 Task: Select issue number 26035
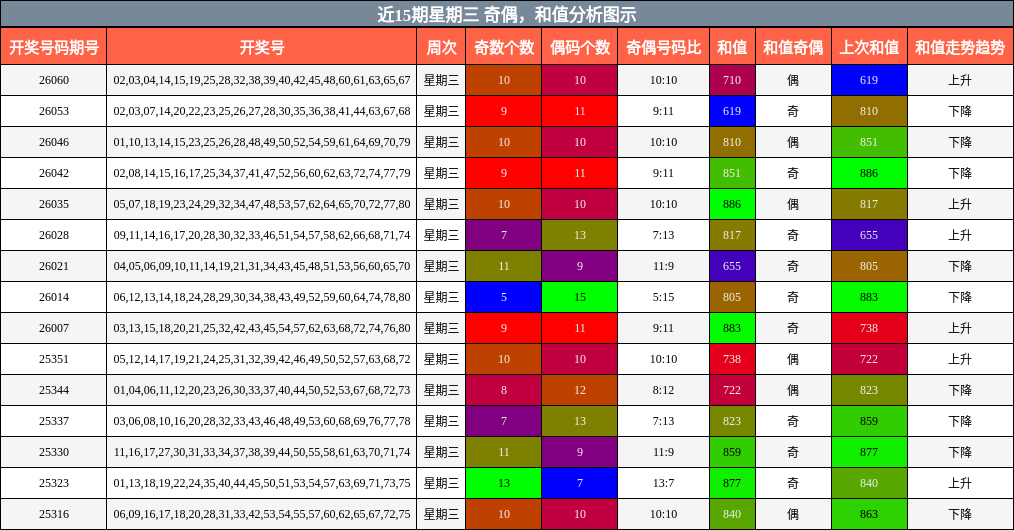54,204
